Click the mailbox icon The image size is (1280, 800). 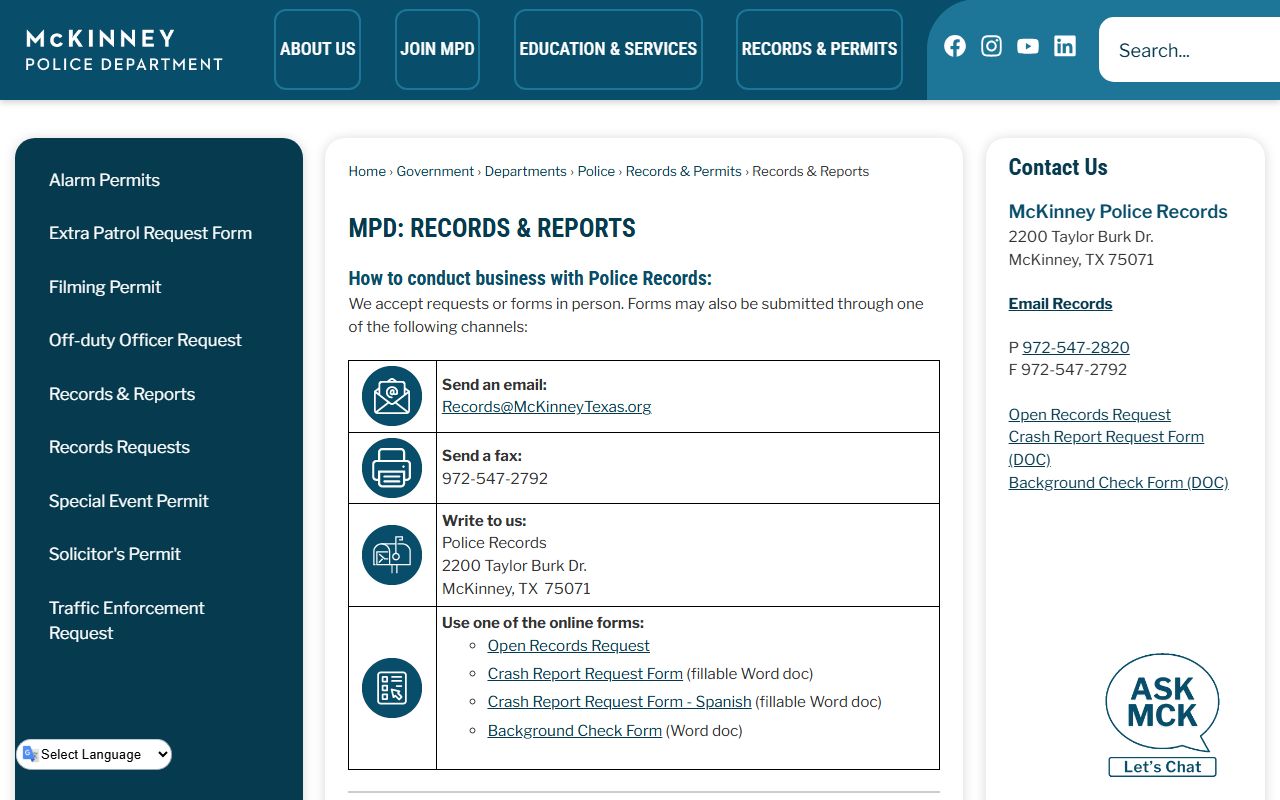pyautogui.click(x=392, y=555)
